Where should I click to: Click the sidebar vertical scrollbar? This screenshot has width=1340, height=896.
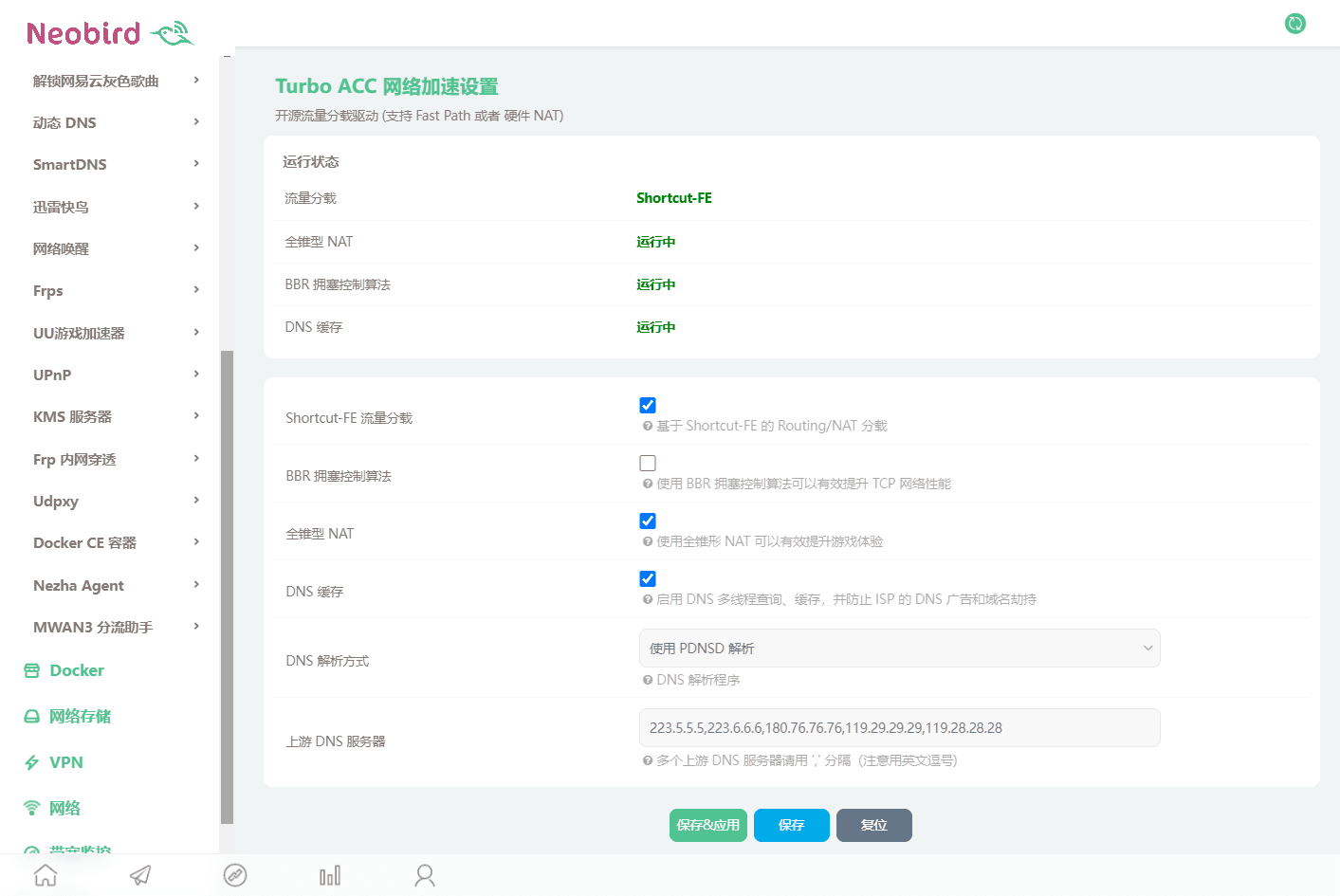(227, 587)
